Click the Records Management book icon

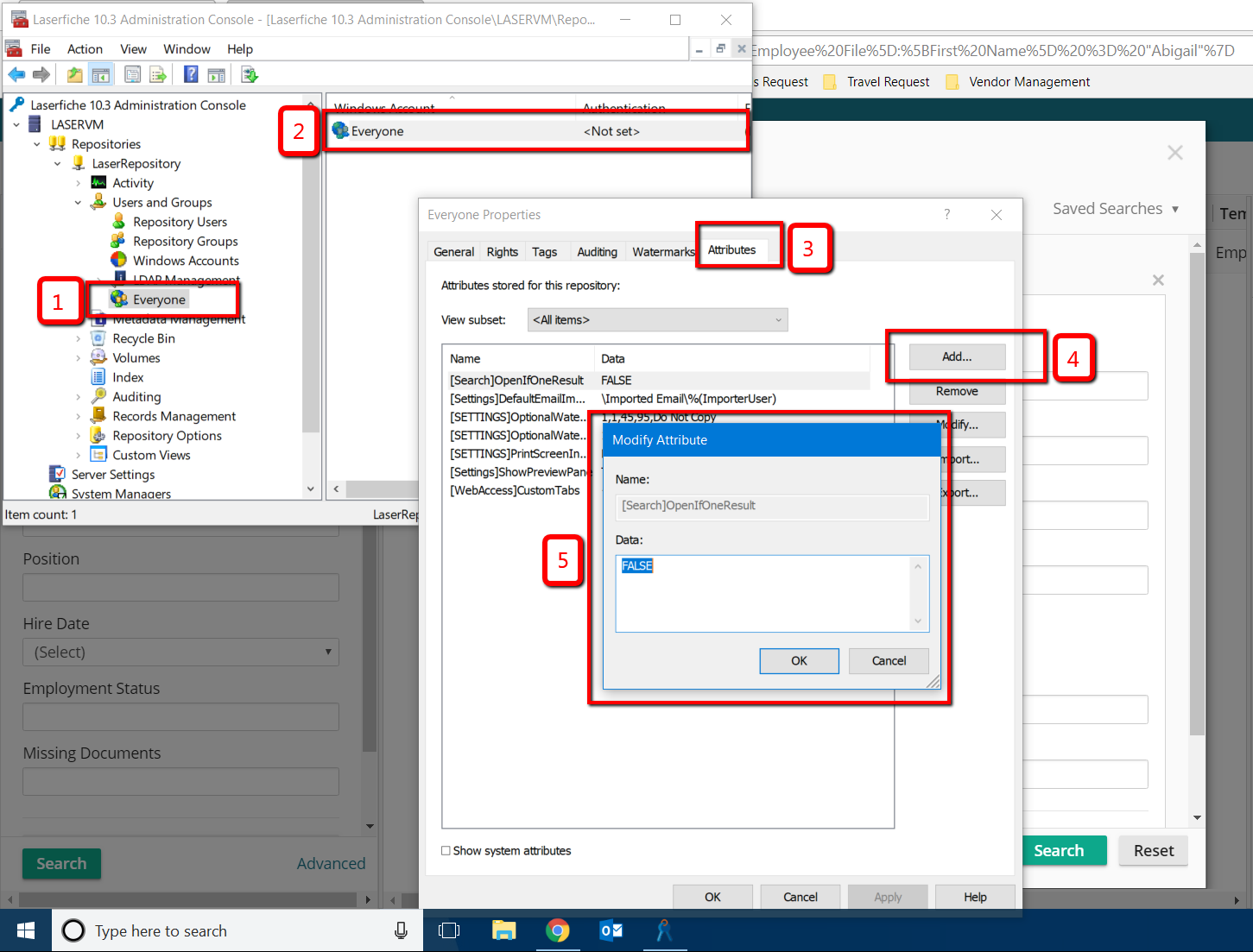click(x=98, y=416)
